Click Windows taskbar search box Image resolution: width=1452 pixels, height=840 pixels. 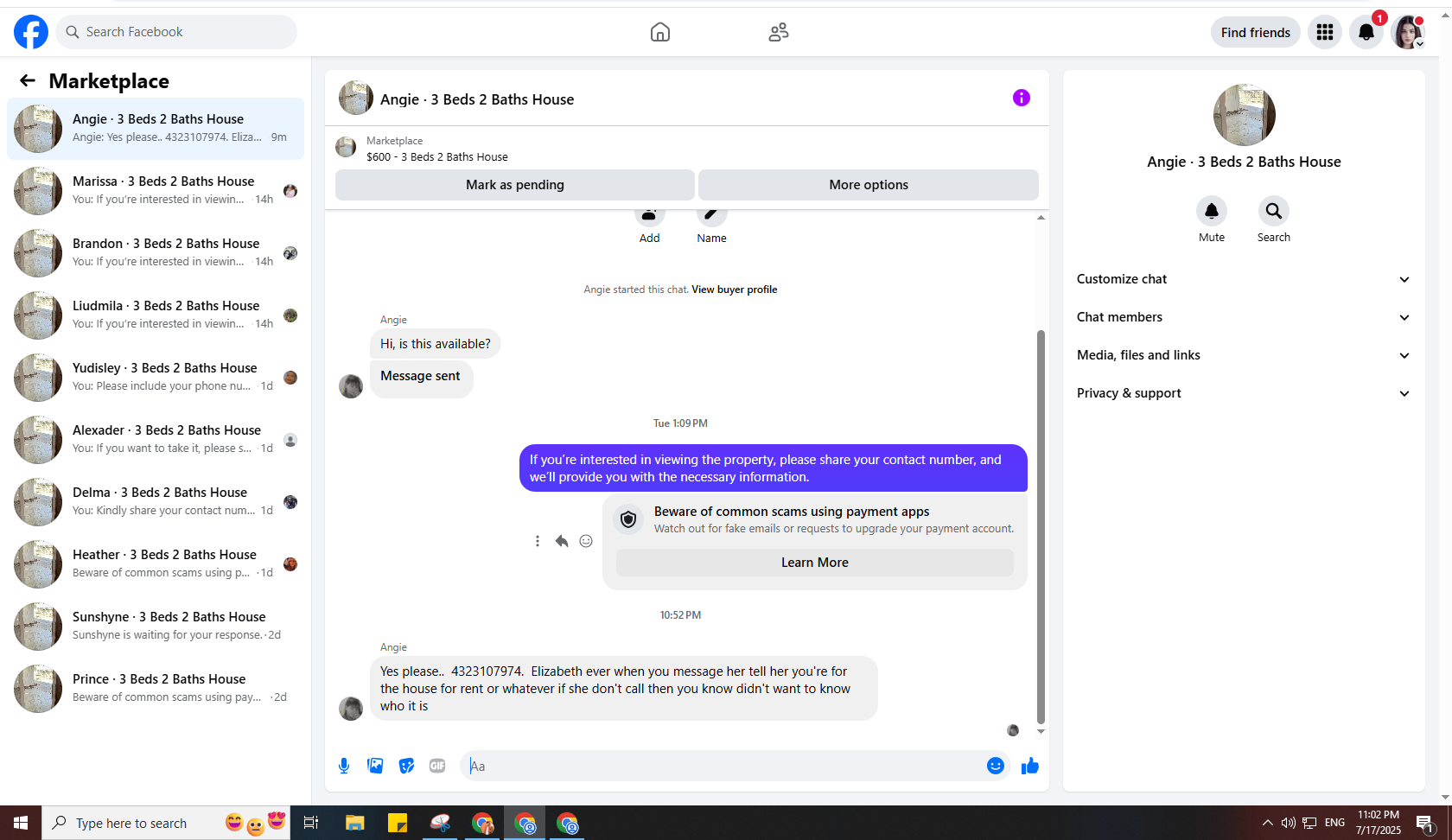point(166,823)
